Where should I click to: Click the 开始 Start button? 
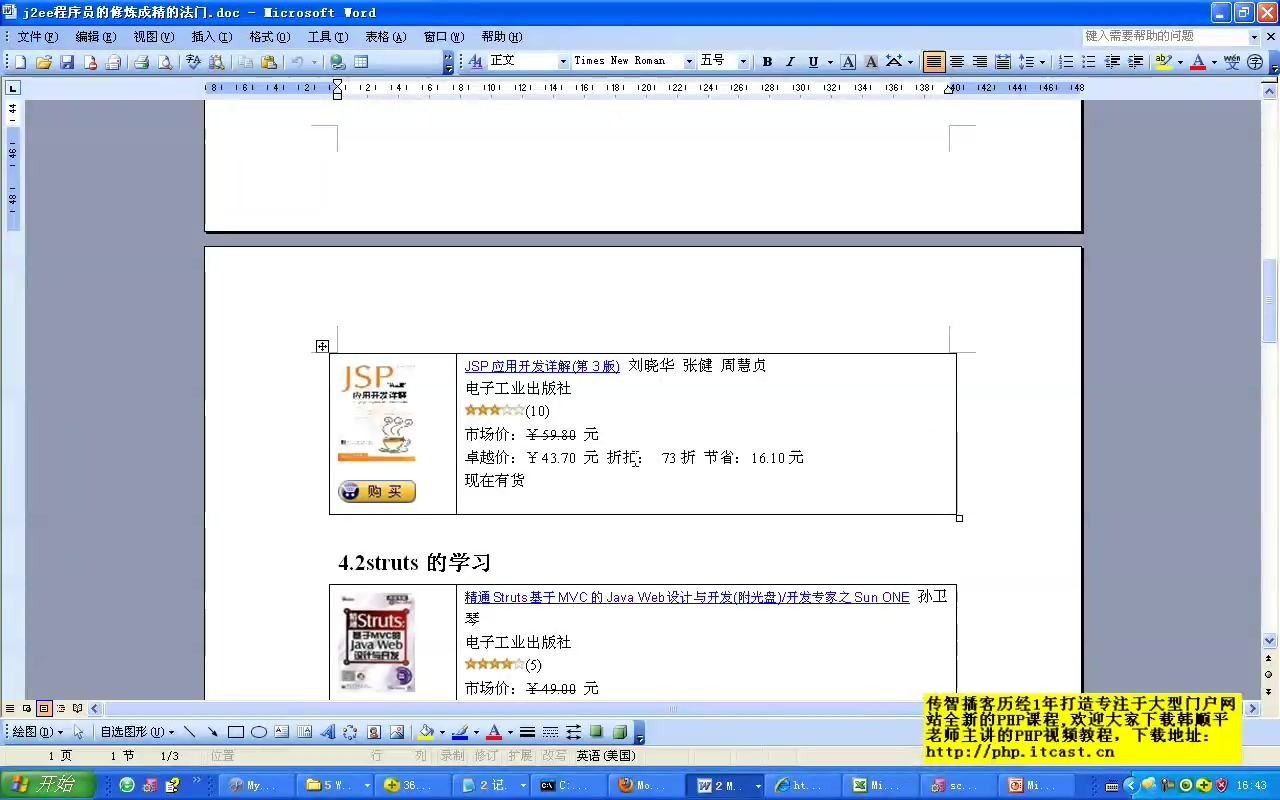coord(47,785)
